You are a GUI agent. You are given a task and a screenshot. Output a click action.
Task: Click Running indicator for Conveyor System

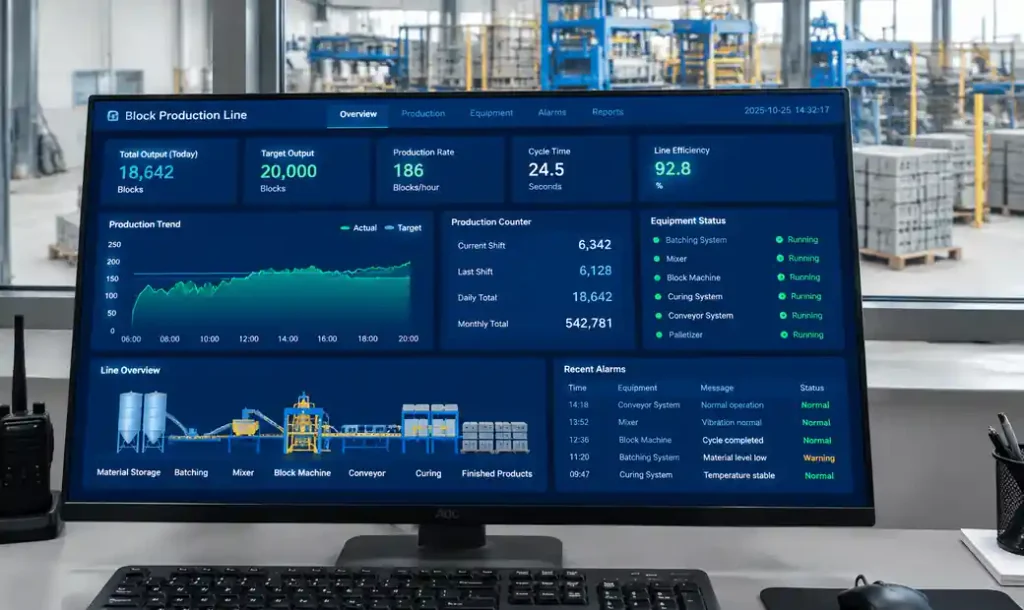click(x=801, y=315)
